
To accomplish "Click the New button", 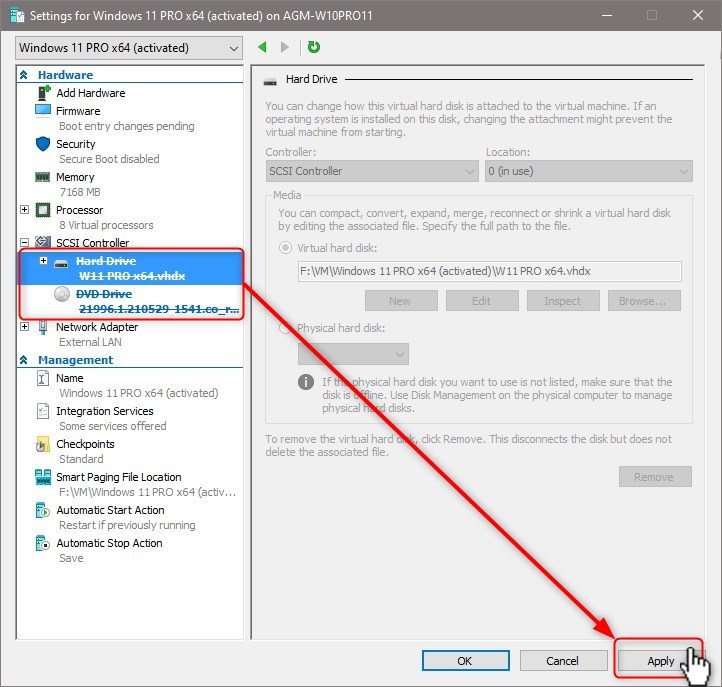I will [401, 301].
